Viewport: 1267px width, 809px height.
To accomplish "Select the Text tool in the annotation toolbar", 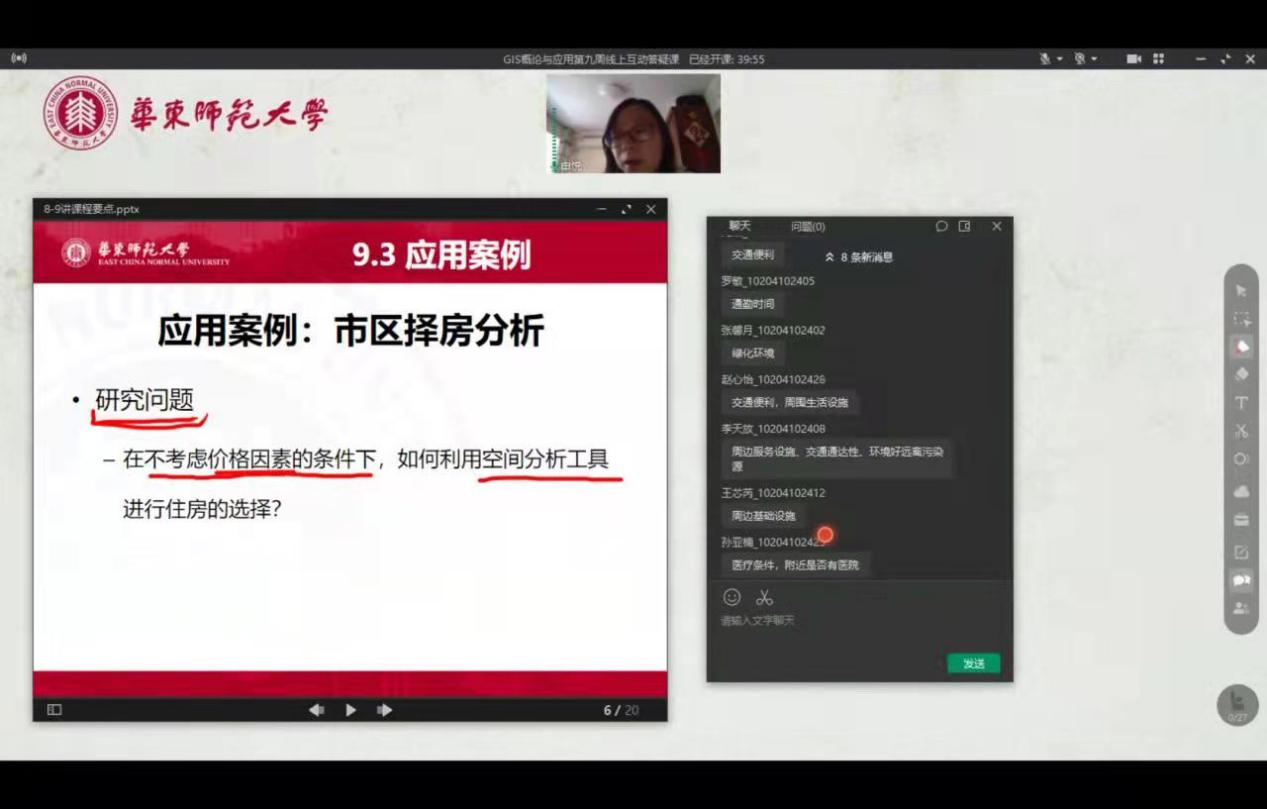I will click(x=1241, y=403).
